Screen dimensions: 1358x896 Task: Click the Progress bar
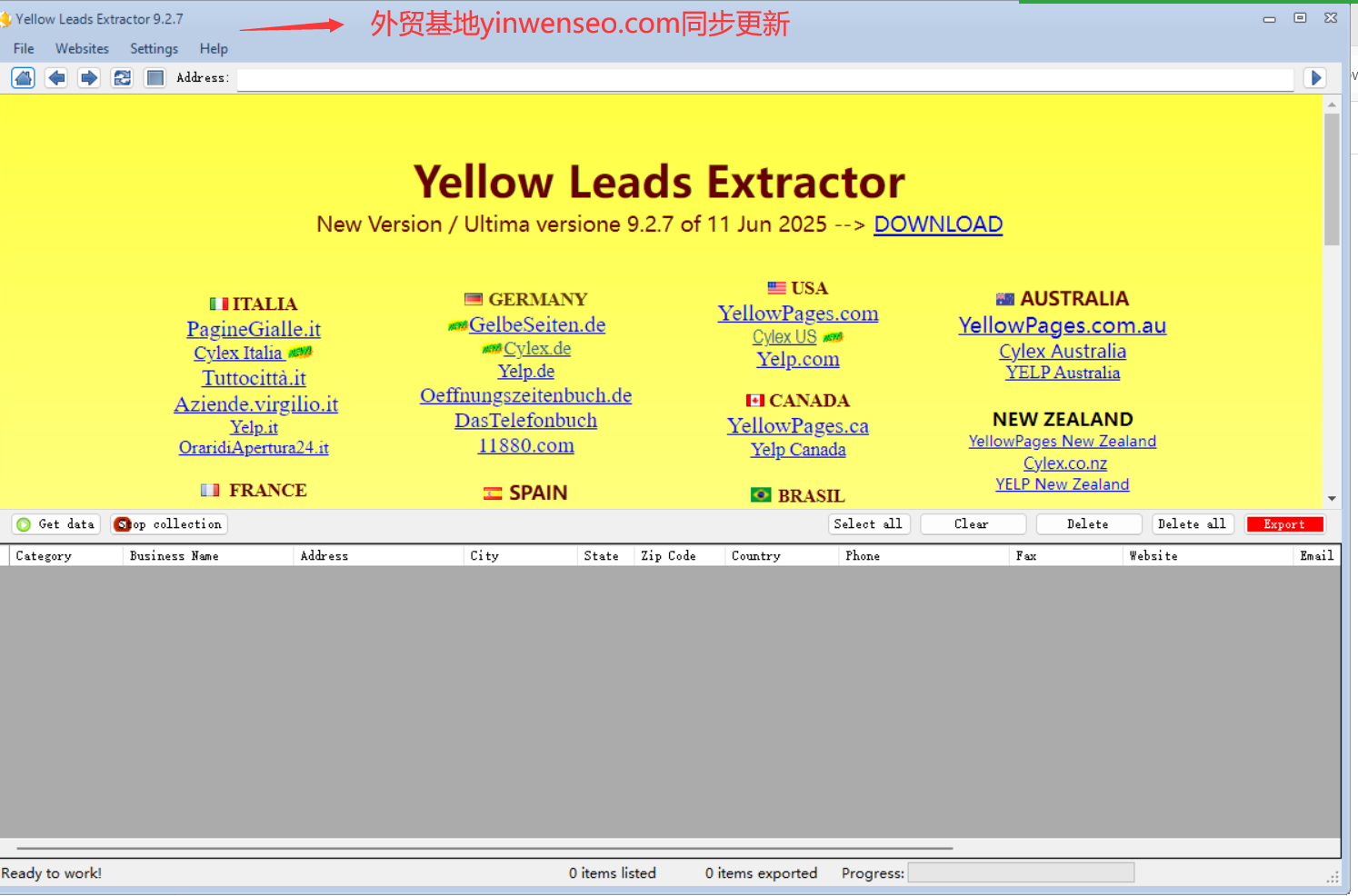(1021, 873)
